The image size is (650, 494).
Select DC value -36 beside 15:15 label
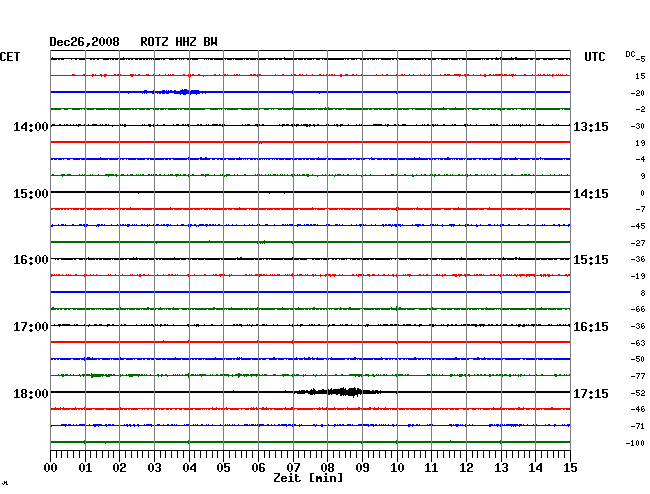pos(638,259)
